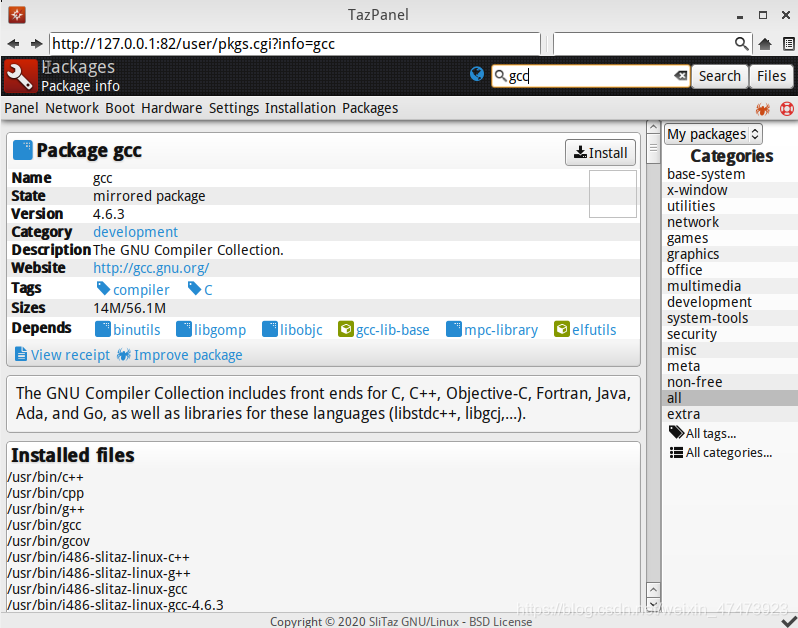Click the orange bug report icon

[x=762, y=109]
